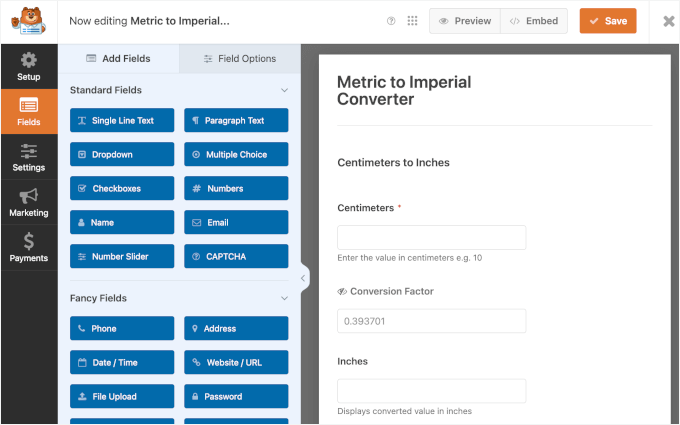Open the Marketing megaphone panel

(x=29, y=202)
